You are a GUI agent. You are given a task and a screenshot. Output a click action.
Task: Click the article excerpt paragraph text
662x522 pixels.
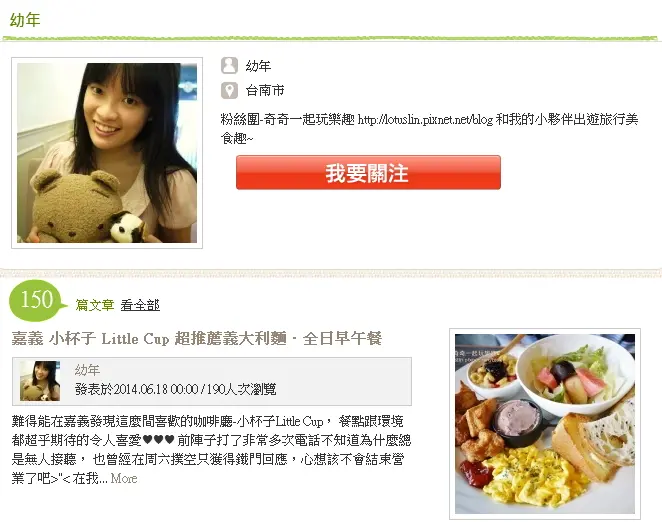tap(211, 450)
